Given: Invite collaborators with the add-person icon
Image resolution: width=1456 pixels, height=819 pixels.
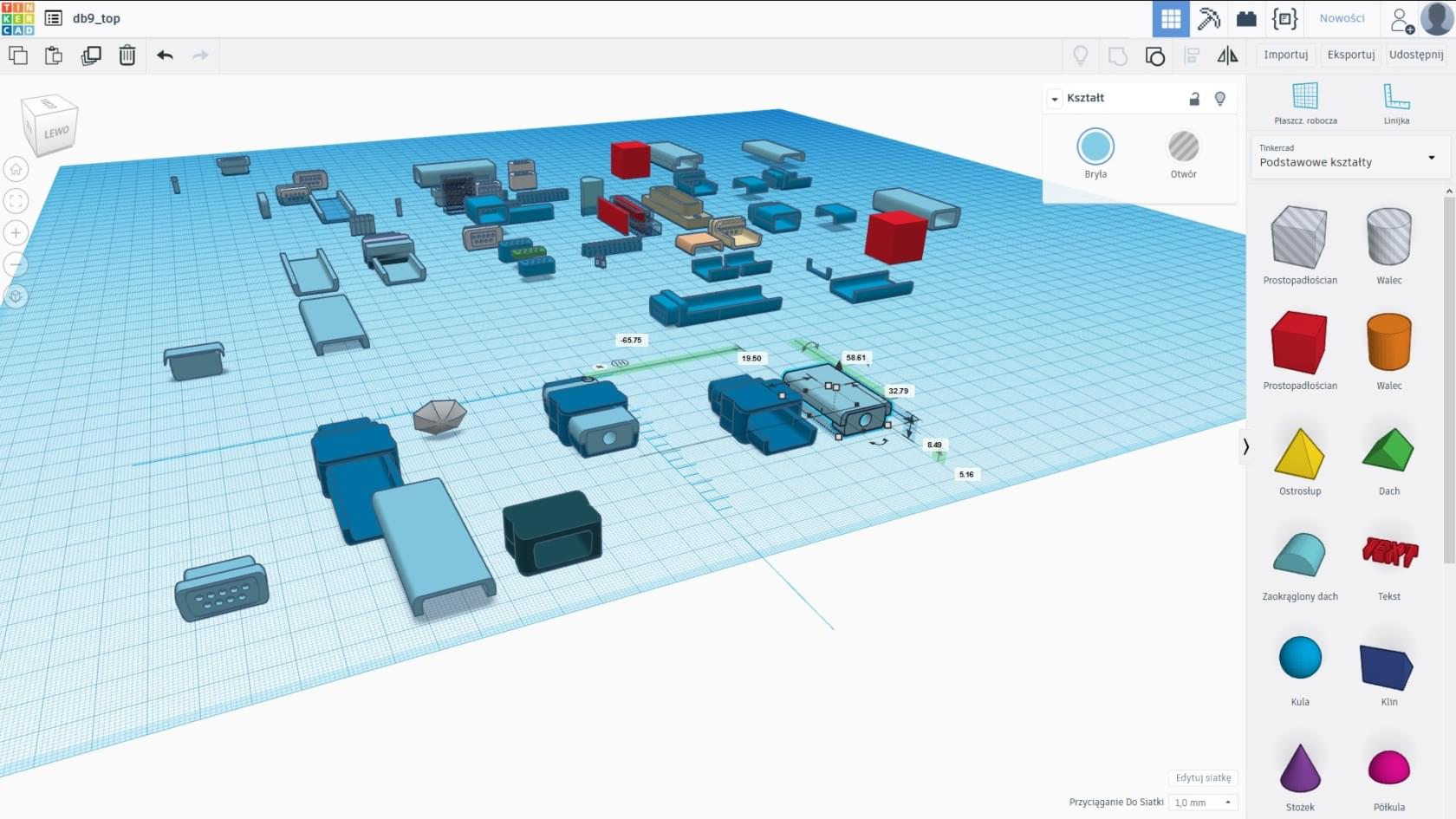Looking at the screenshot, I should click(1401, 19).
